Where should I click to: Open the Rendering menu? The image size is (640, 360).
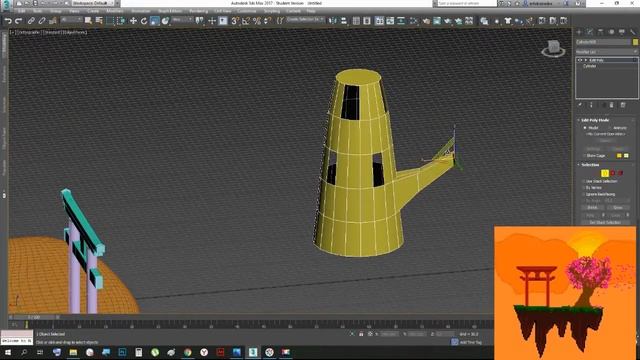tap(199, 11)
